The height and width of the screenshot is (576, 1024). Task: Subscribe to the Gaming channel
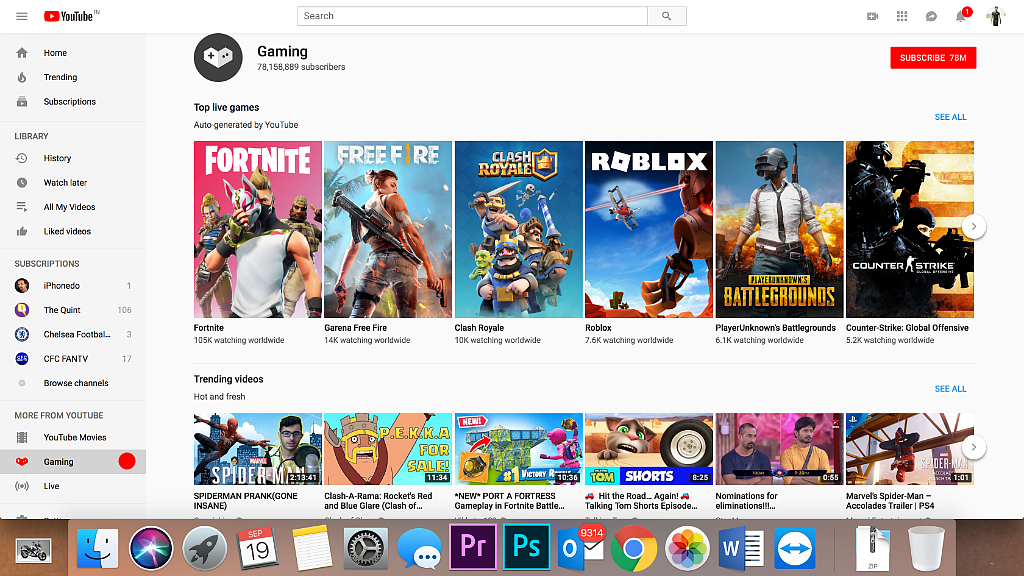pos(933,57)
